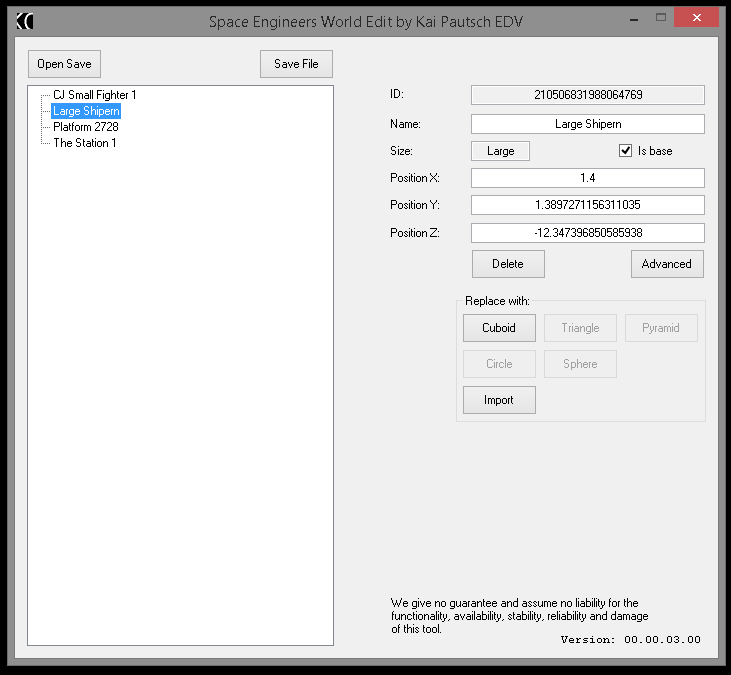Click the Large size button
Viewport: 731px width, 675px height.
click(x=500, y=151)
